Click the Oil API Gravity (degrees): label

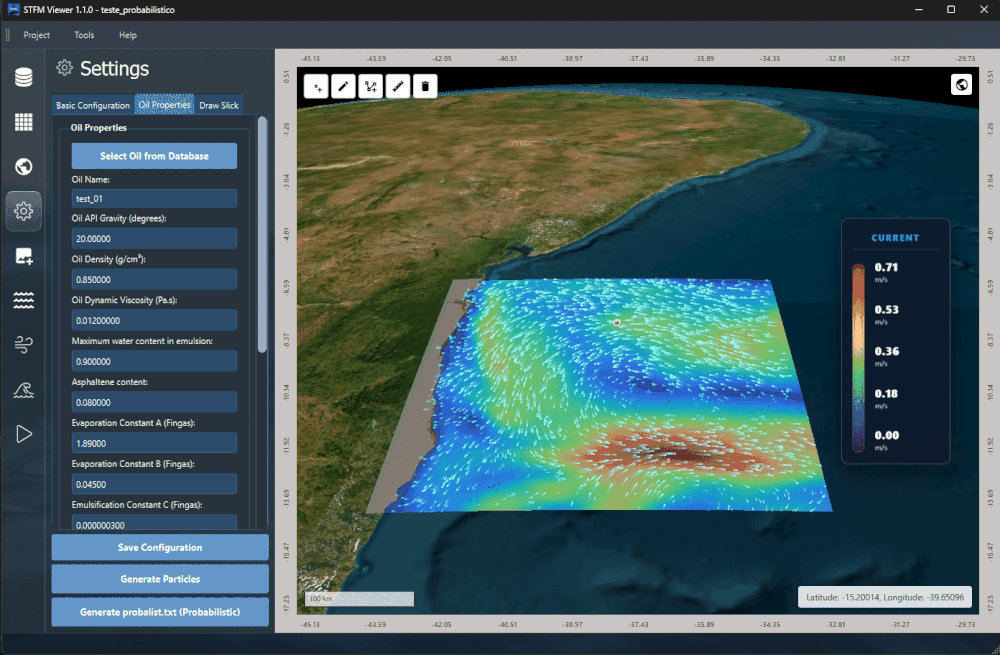(119, 218)
